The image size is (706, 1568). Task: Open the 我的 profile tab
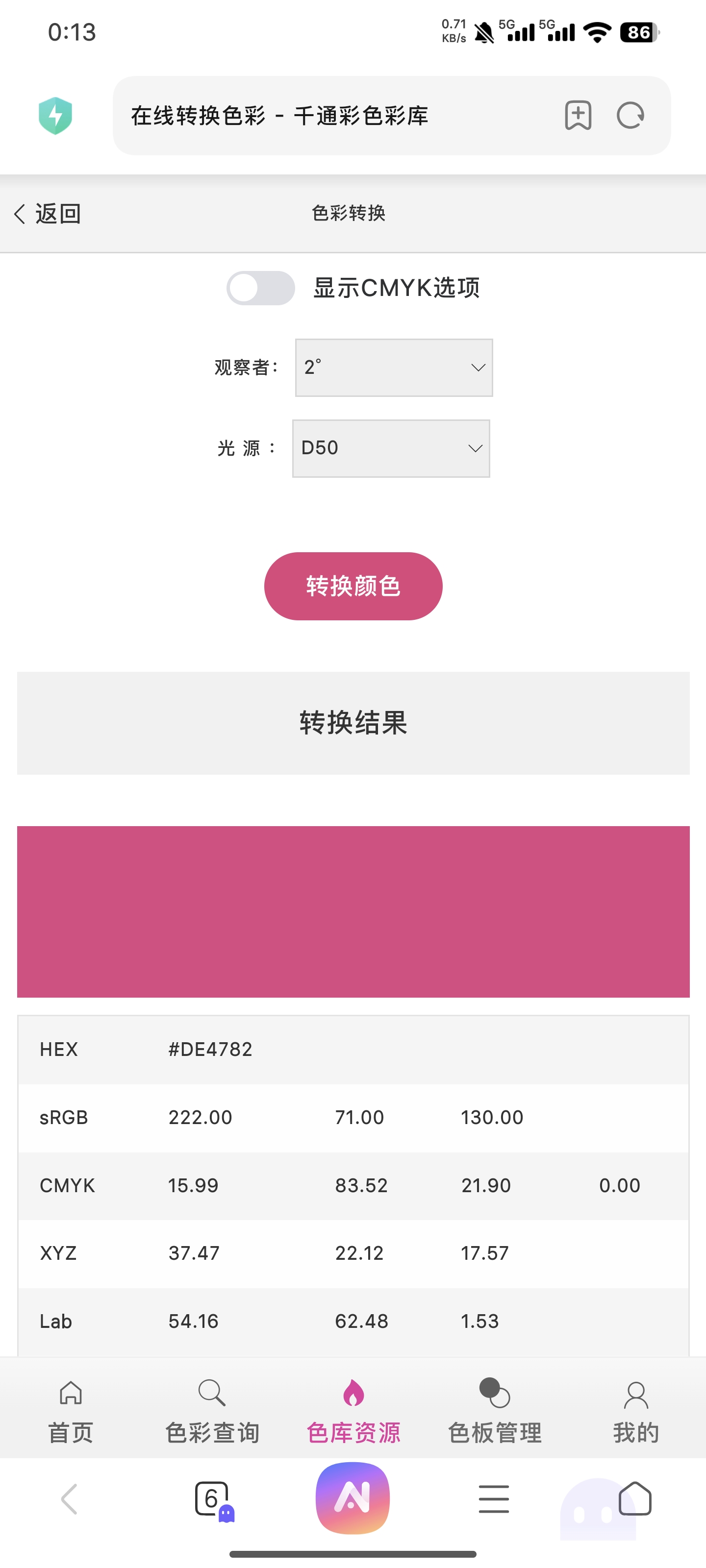(636, 1412)
